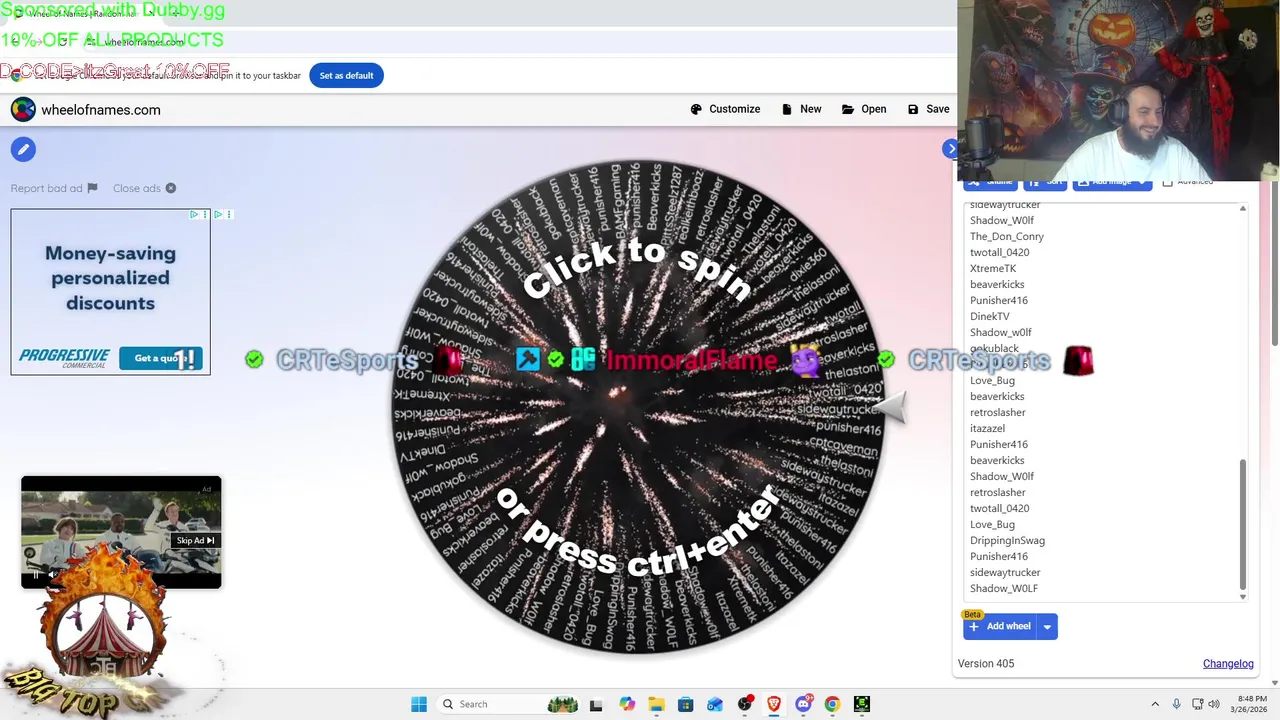Open Outlook from the taskbar
The height and width of the screenshot is (720, 1280).
(715, 704)
